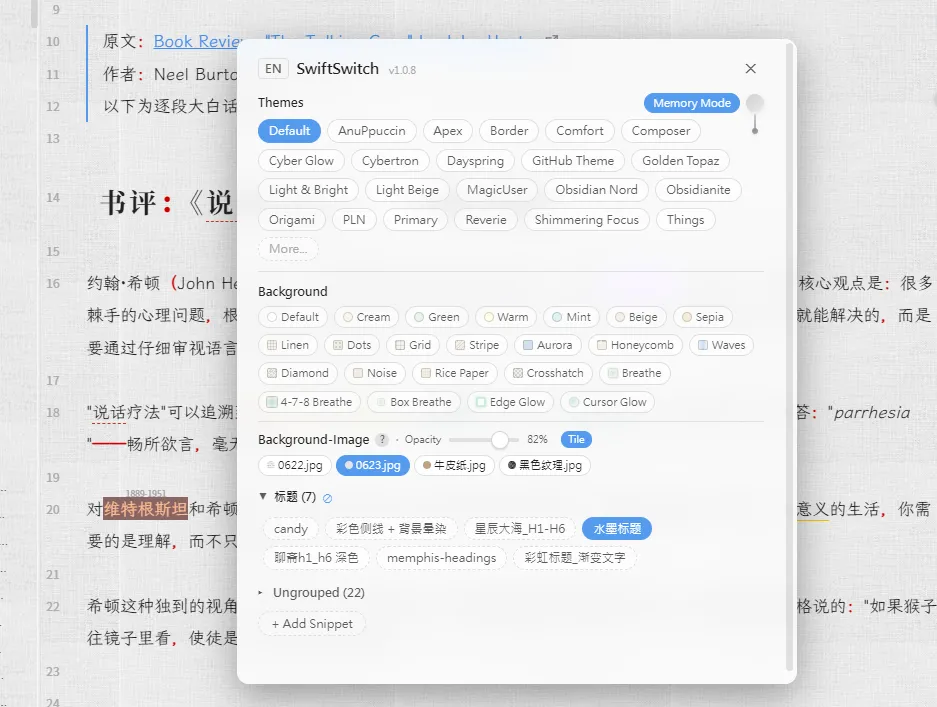Click the help question mark beside Background-Image
Viewport: 937px width, 707px height.
[382, 440]
